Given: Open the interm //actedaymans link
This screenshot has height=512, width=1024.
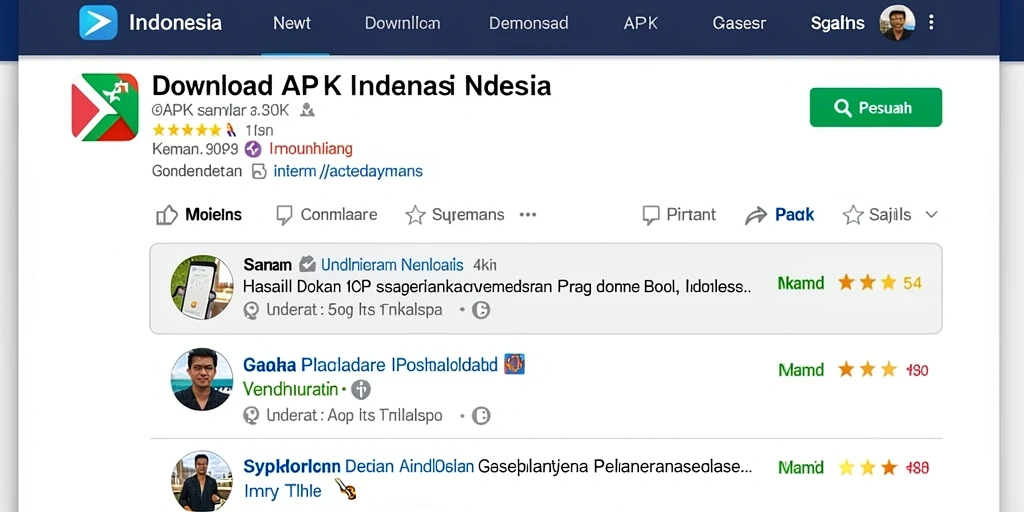Looking at the screenshot, I should tap(348, 172).
